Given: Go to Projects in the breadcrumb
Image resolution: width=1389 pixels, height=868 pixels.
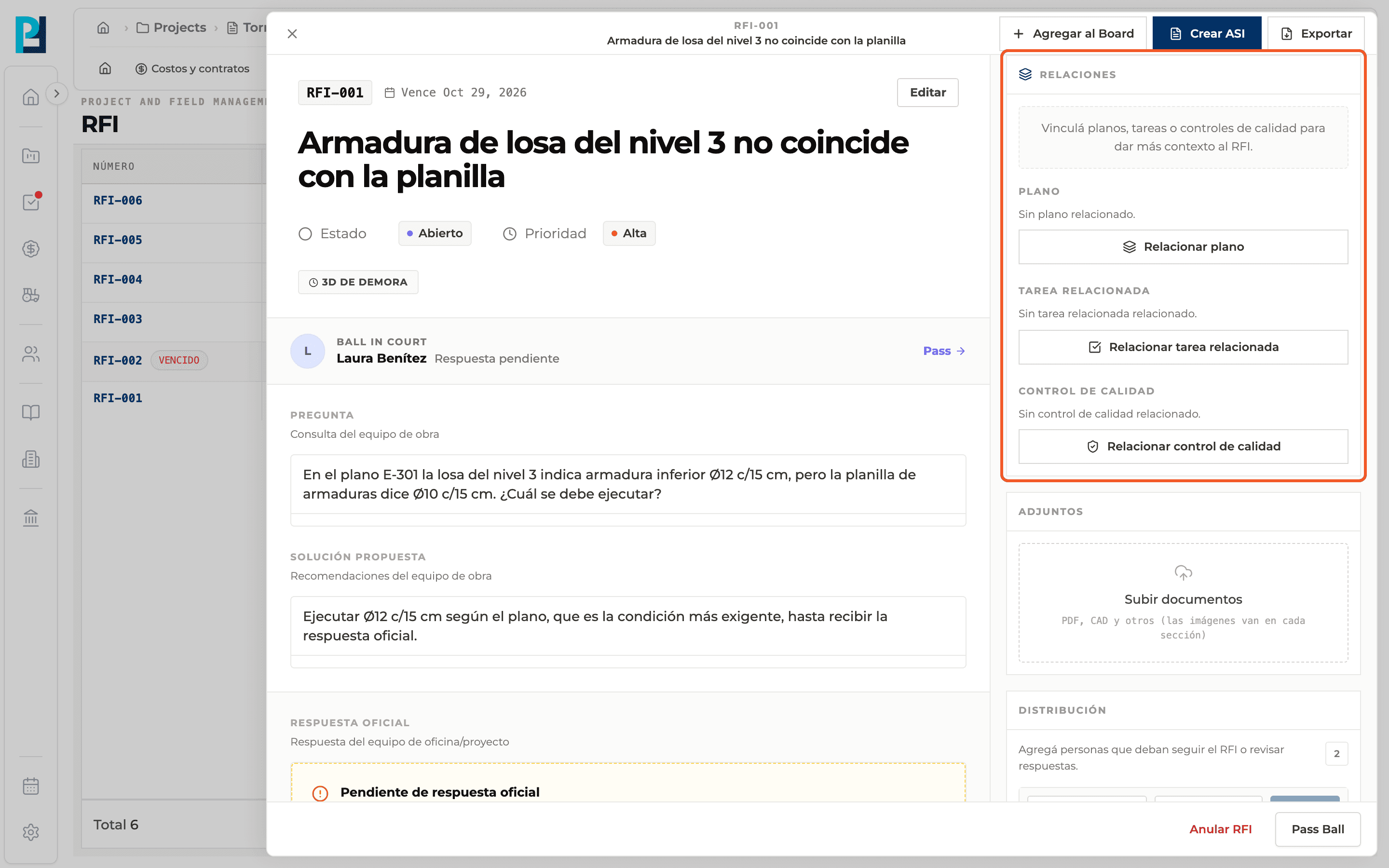Looking at the screenshot, I should (x=171, y=27).
